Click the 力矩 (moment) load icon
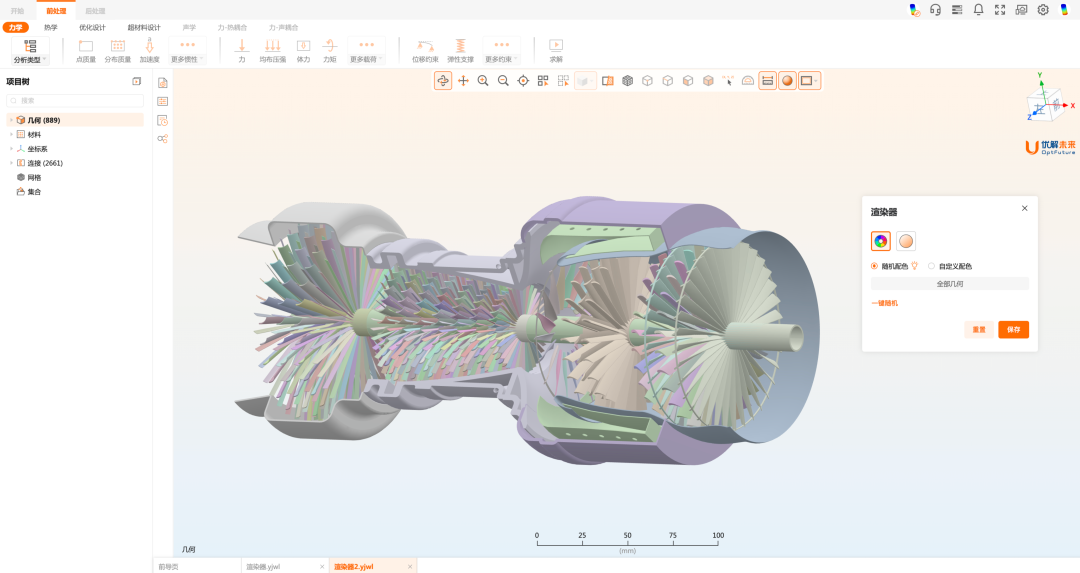The width and height of the screenshot is (1080, 573). click(x=330, y=46)
